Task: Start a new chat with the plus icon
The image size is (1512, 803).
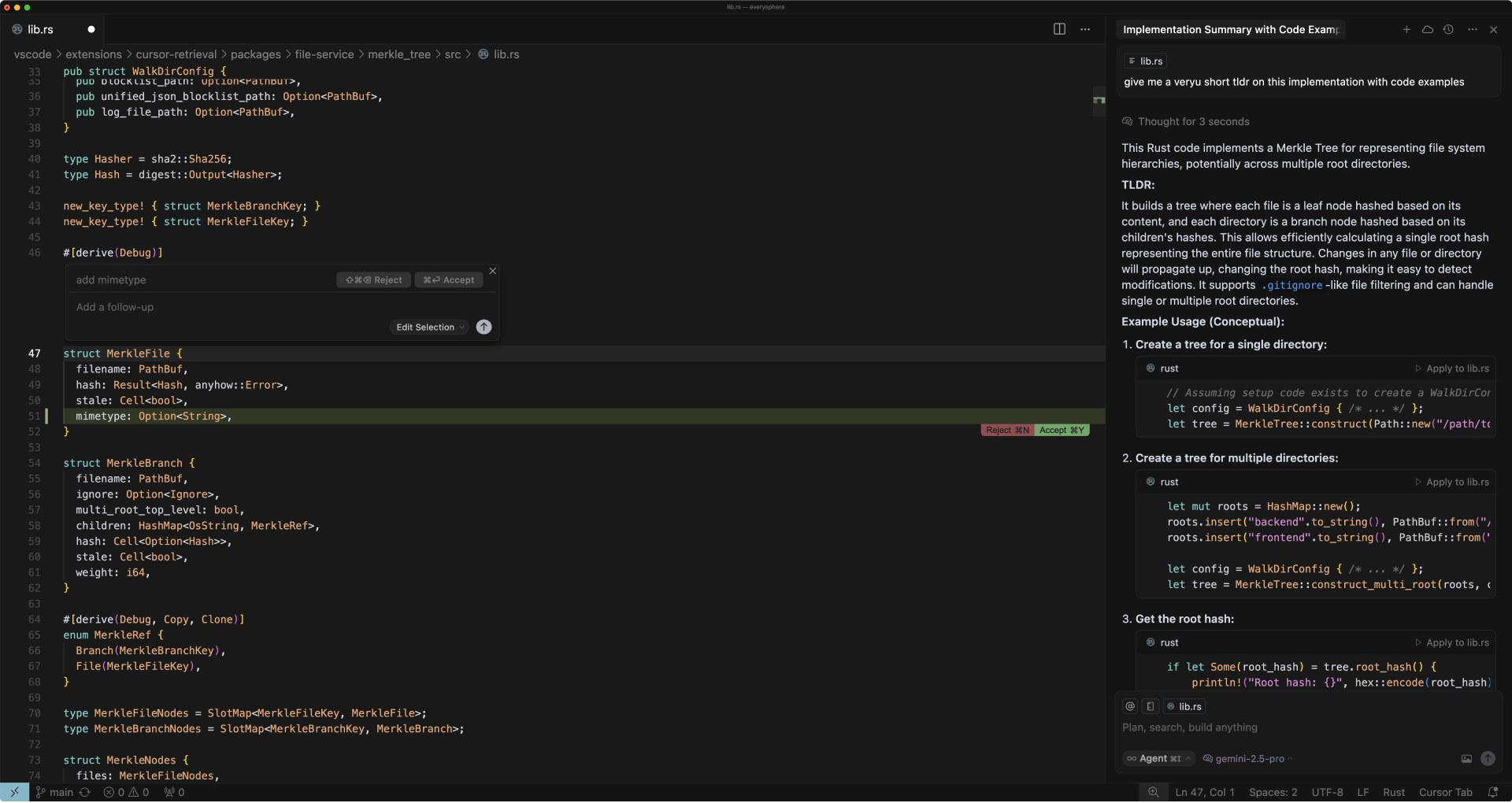Action: pyautogui.click(x=1406, y=29)
